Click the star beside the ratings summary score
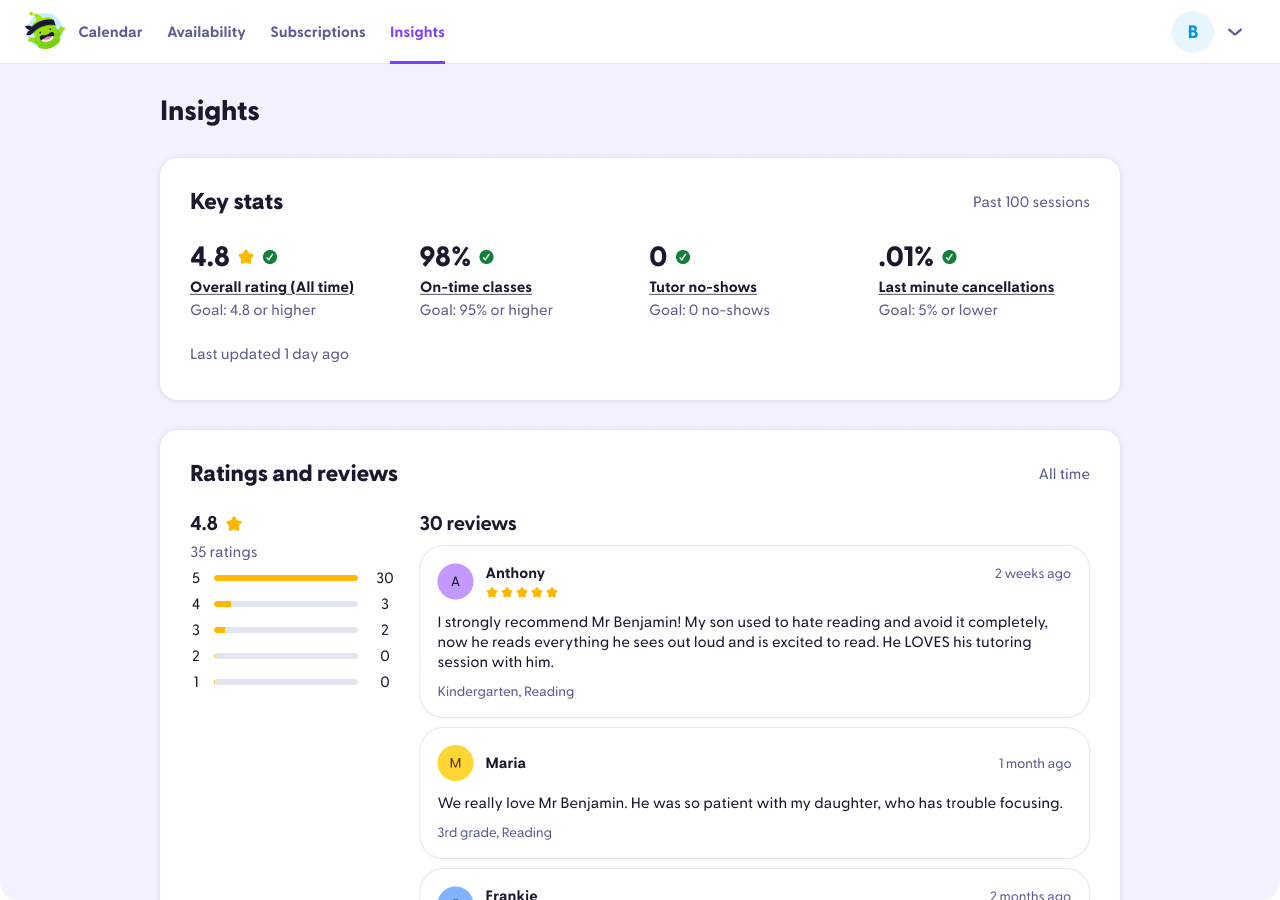The image size is (1280, 900). tap(234, 523)
